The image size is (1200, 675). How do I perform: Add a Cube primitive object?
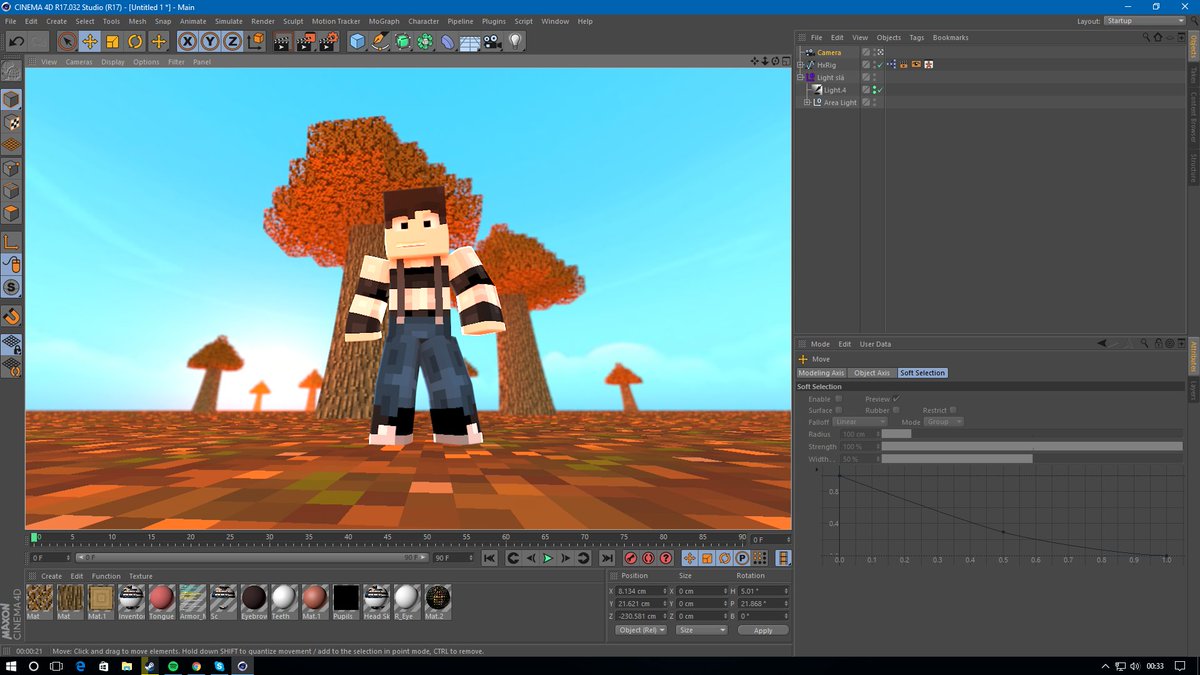[357, 41]
